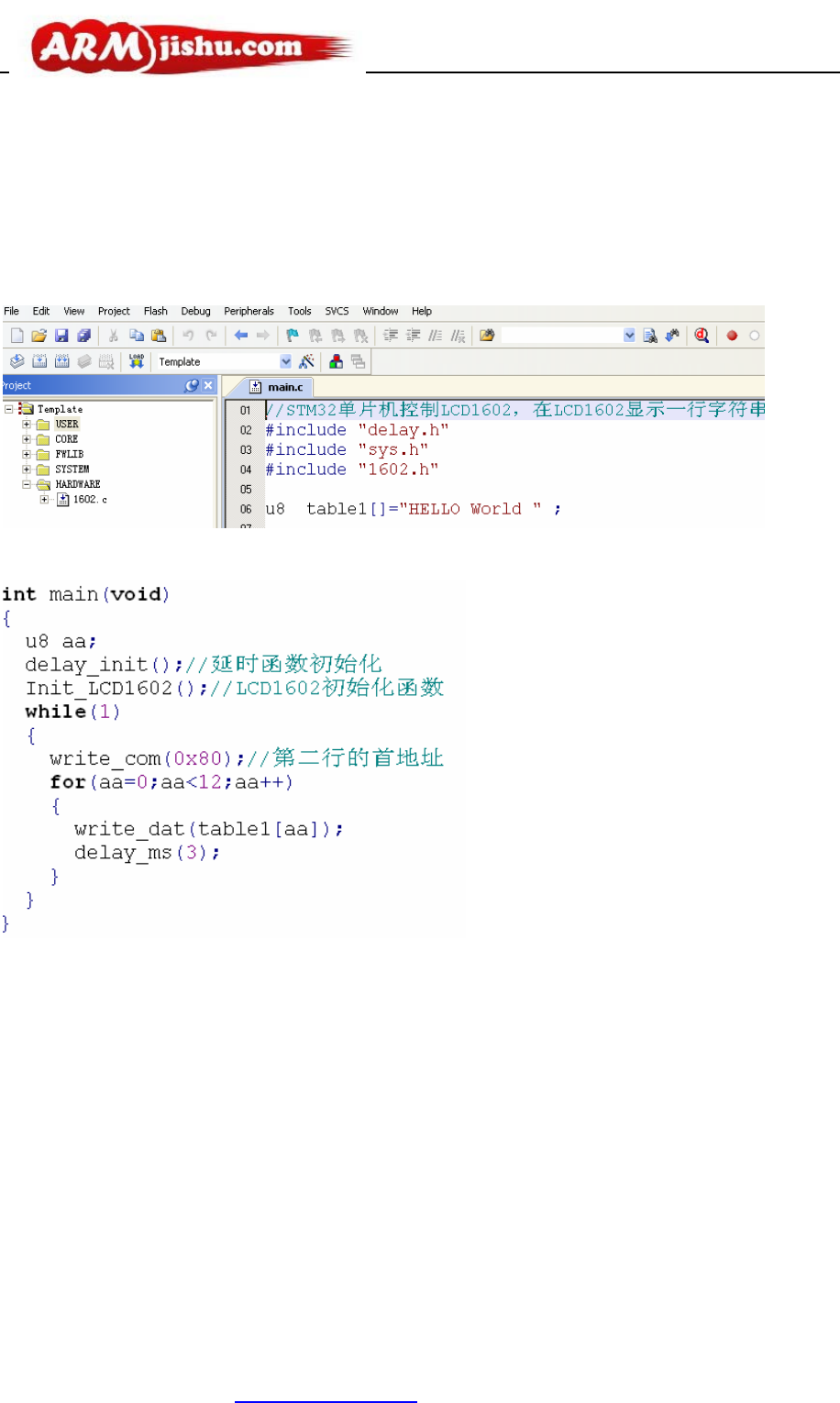
Task: Cut selection with the scissors icon
Action: 114,336
